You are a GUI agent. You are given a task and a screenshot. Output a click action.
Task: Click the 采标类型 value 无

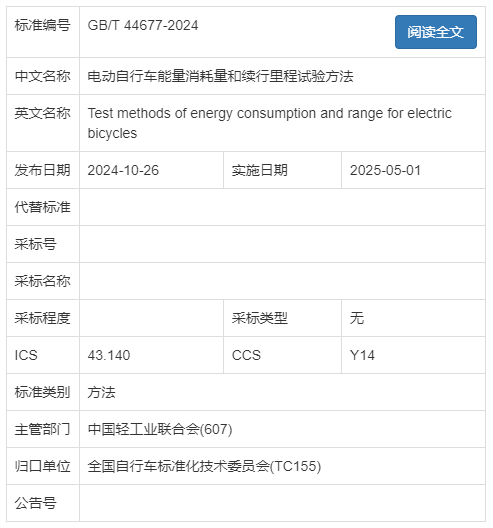click(x=357, y=318)
